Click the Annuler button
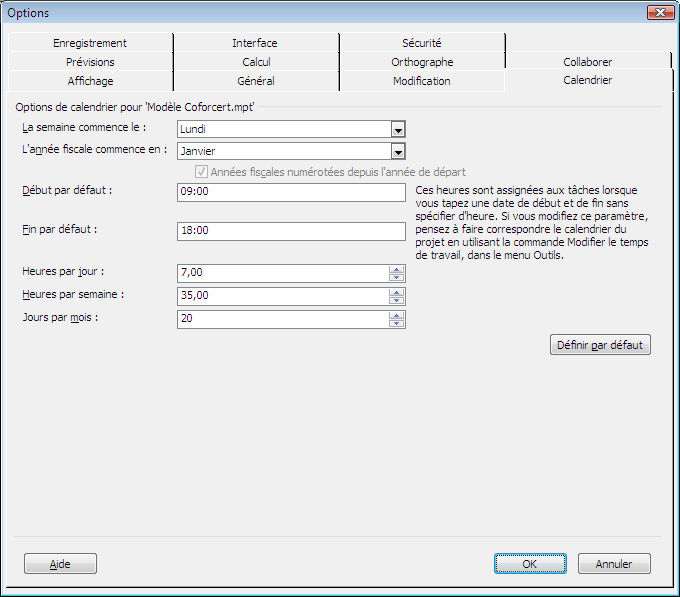Screen dimensions: 680x597 point(614,564)
